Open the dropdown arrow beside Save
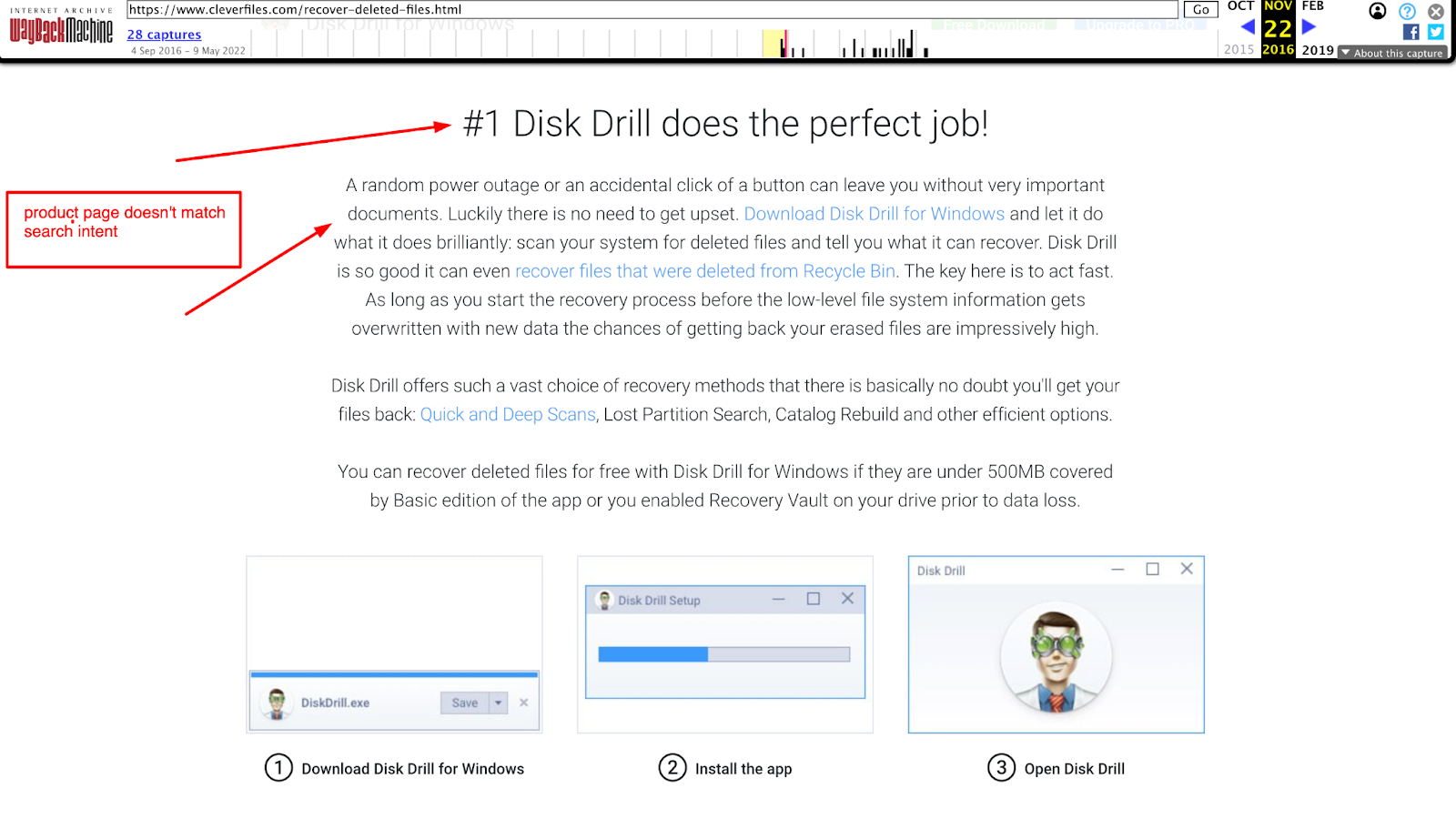The height and width of the screenshot is (829, 1456). tap(499, 703)
